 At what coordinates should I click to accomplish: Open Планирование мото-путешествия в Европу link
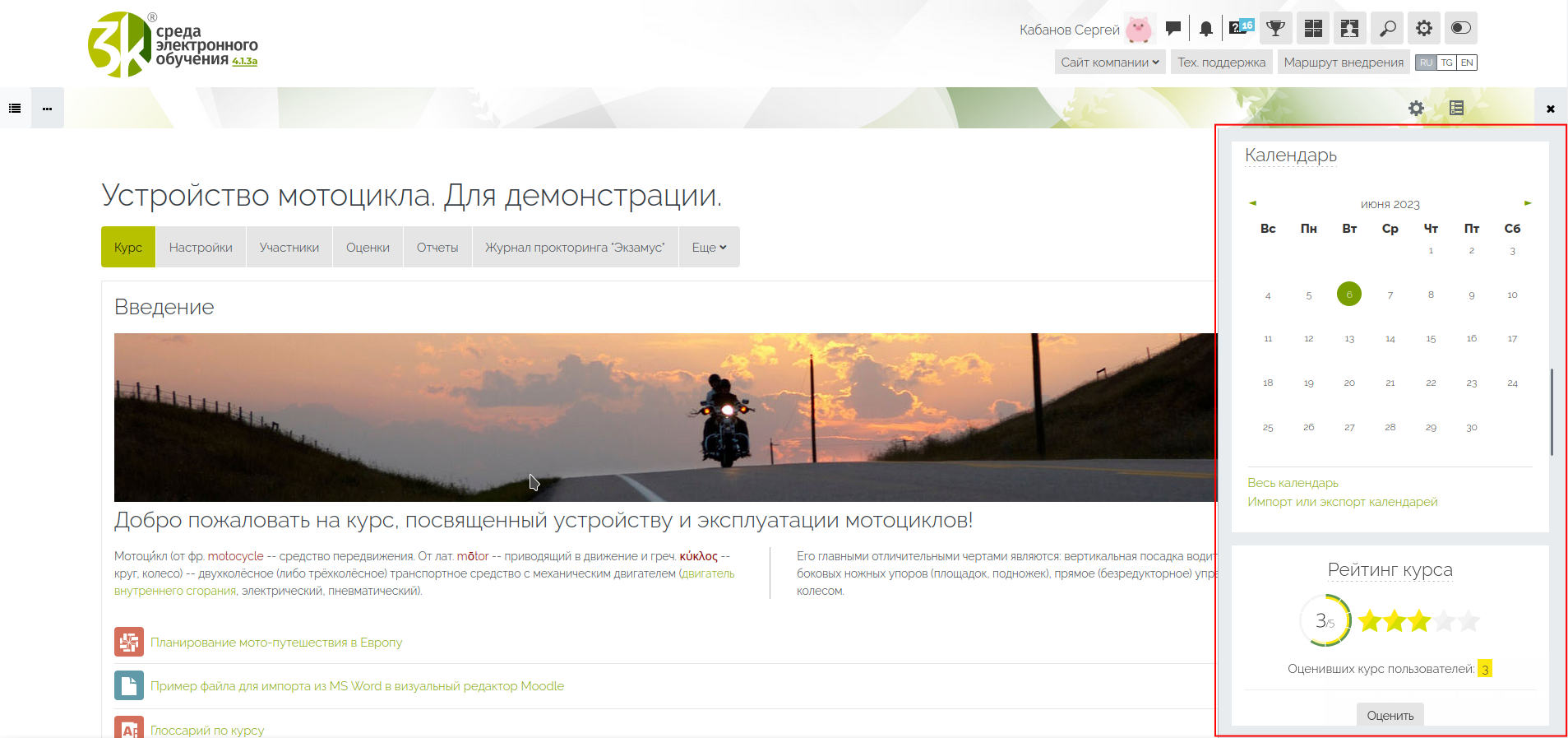coord(276,642)
